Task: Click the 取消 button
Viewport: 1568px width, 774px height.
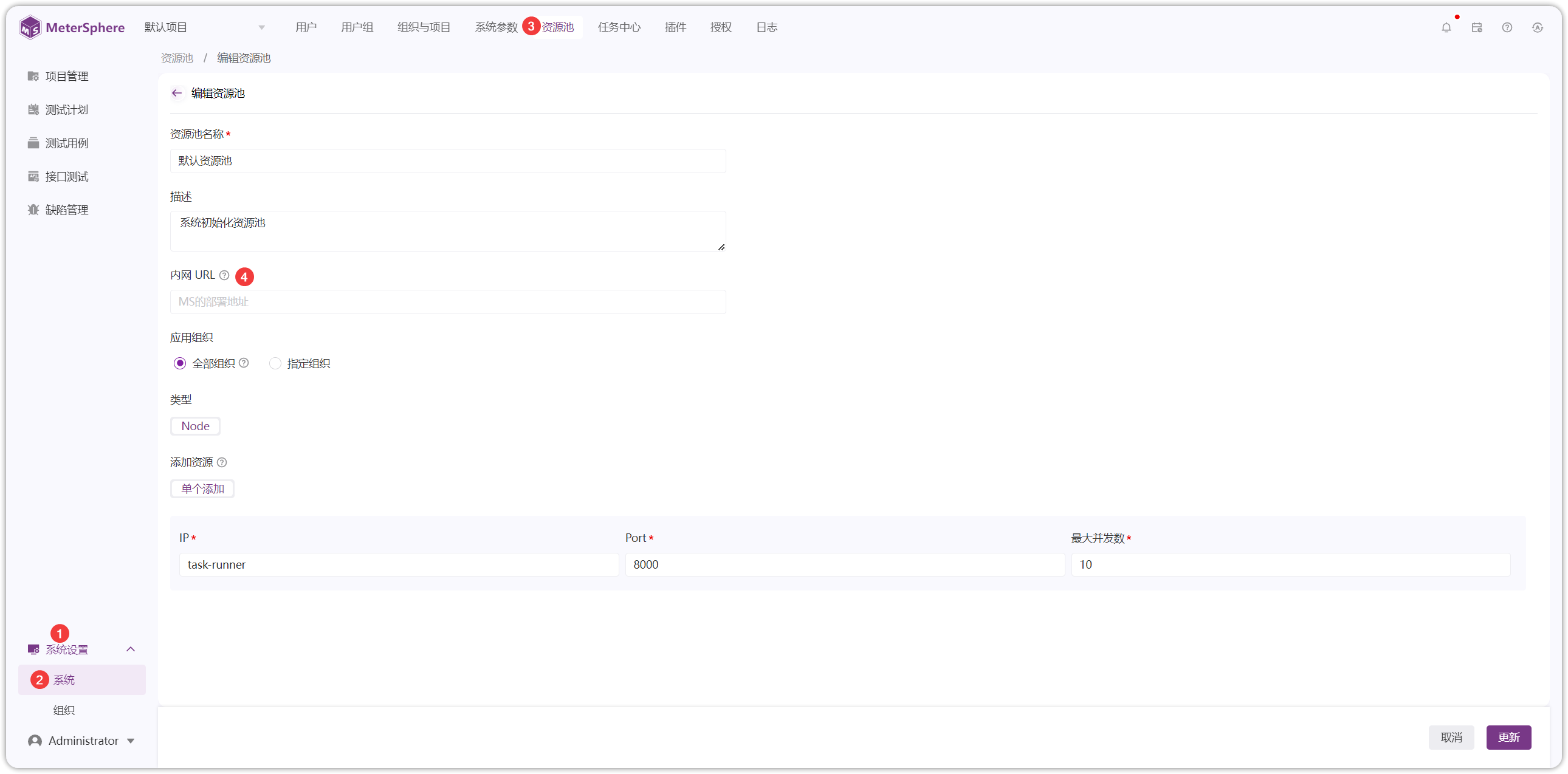Action: click(1451, 737)
